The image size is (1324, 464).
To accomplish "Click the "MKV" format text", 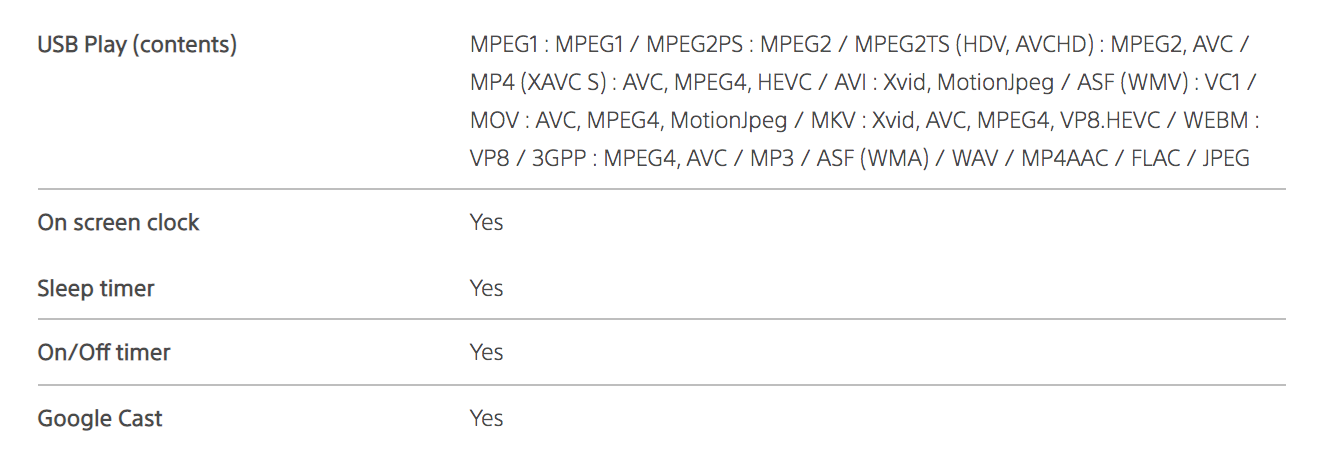I will click(832, 121).
